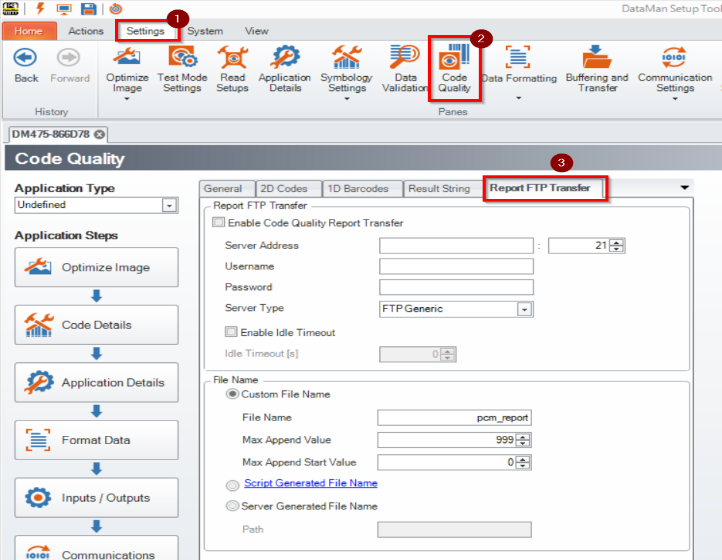Click the save floppy disk icon
The height and width of the screenshot is (560, 722).
click(x=88, y=9)
